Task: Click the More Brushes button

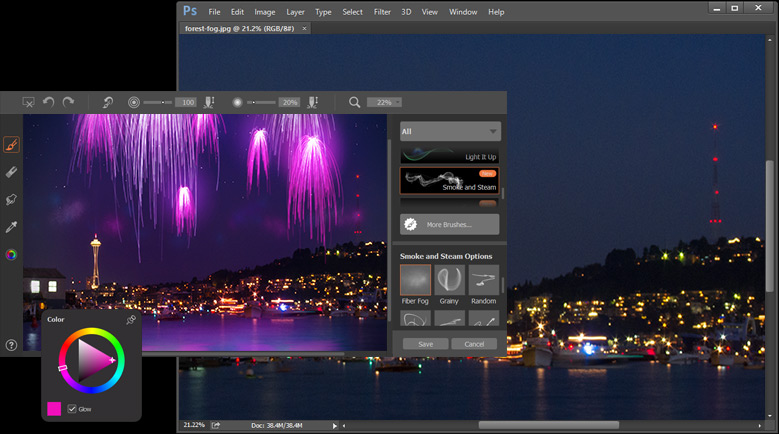Action: [450, 224]
